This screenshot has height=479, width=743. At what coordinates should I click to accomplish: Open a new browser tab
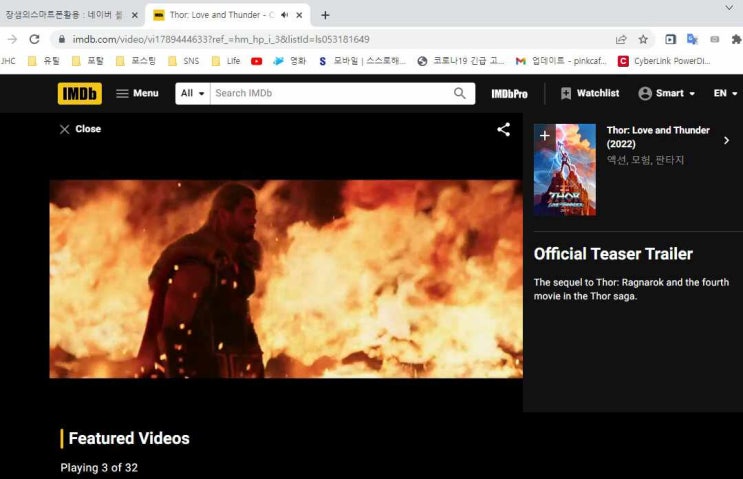coord(325,15)
